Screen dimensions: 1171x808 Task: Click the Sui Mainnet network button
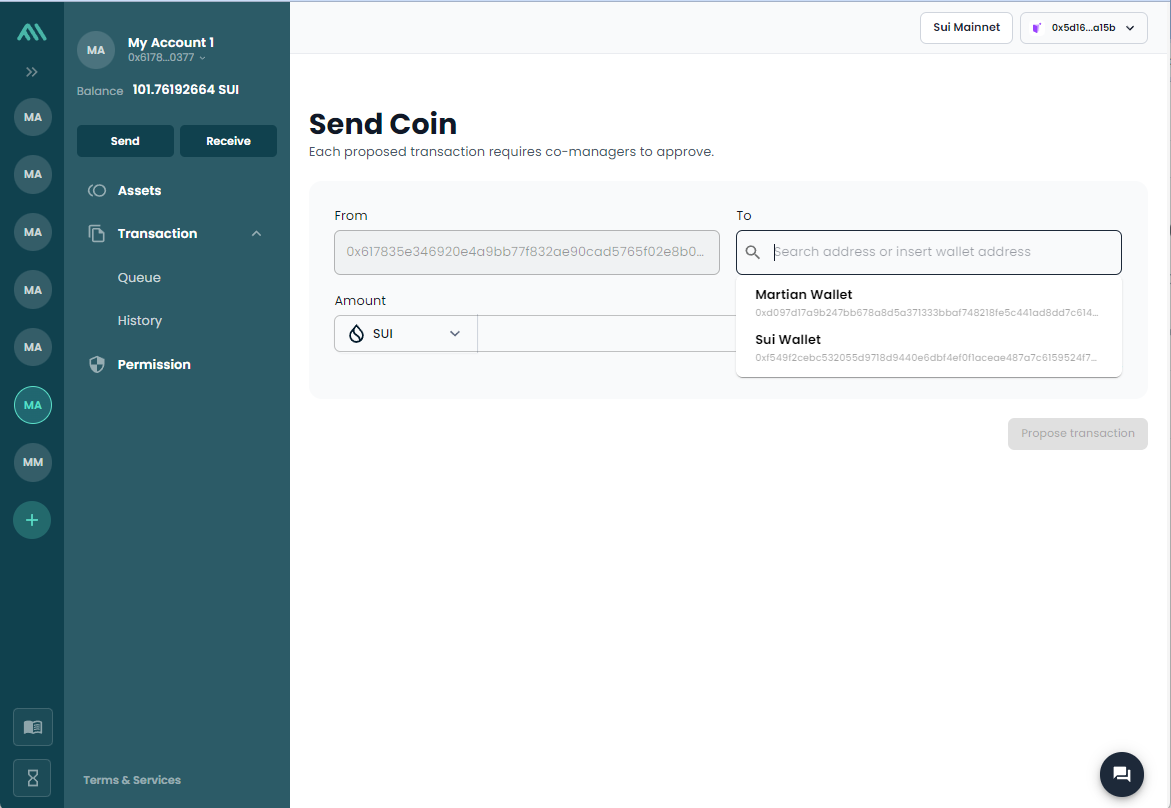(966, 28)
